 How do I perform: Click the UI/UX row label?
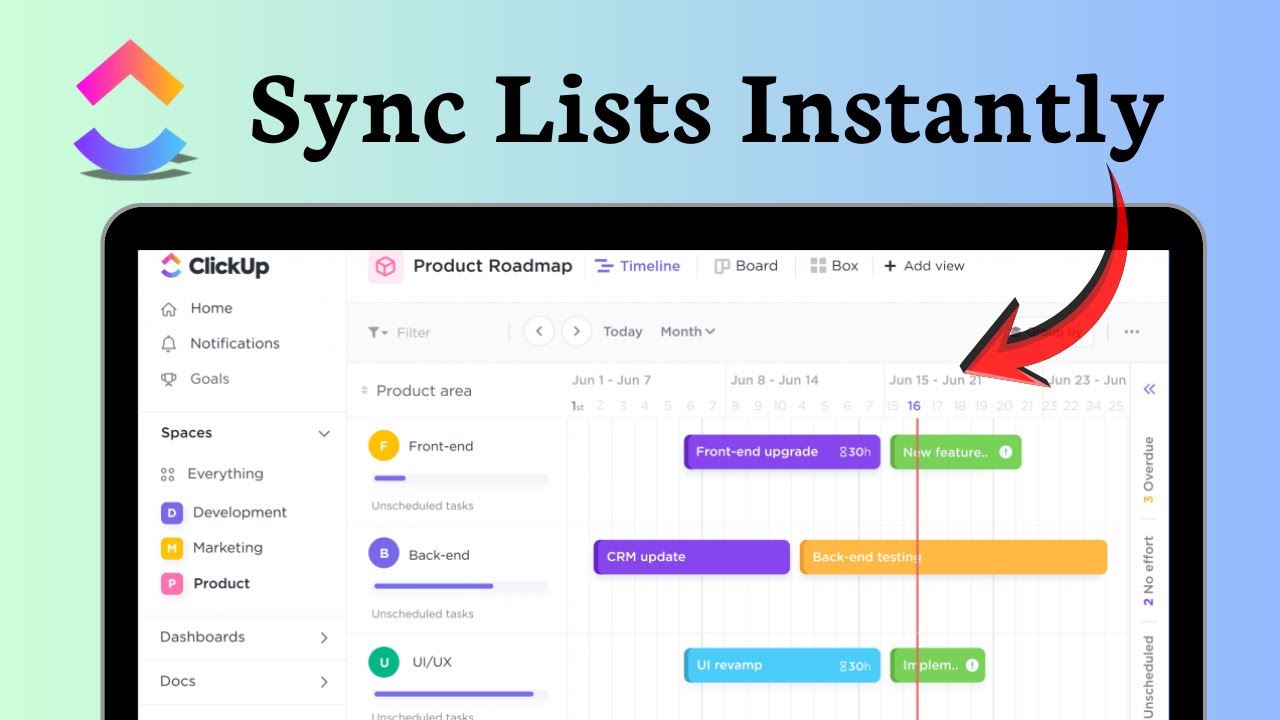(432, 663)
